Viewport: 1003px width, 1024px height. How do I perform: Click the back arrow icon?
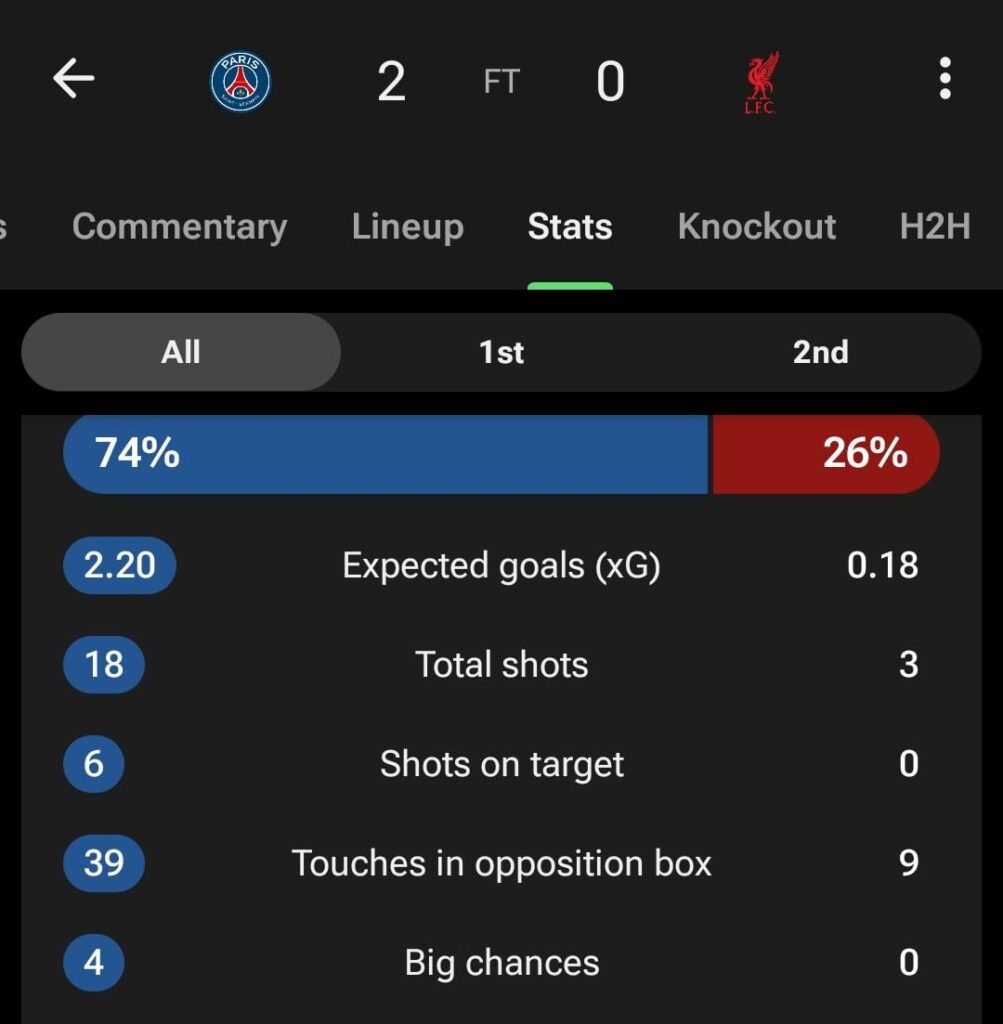(x=71, y=79)
